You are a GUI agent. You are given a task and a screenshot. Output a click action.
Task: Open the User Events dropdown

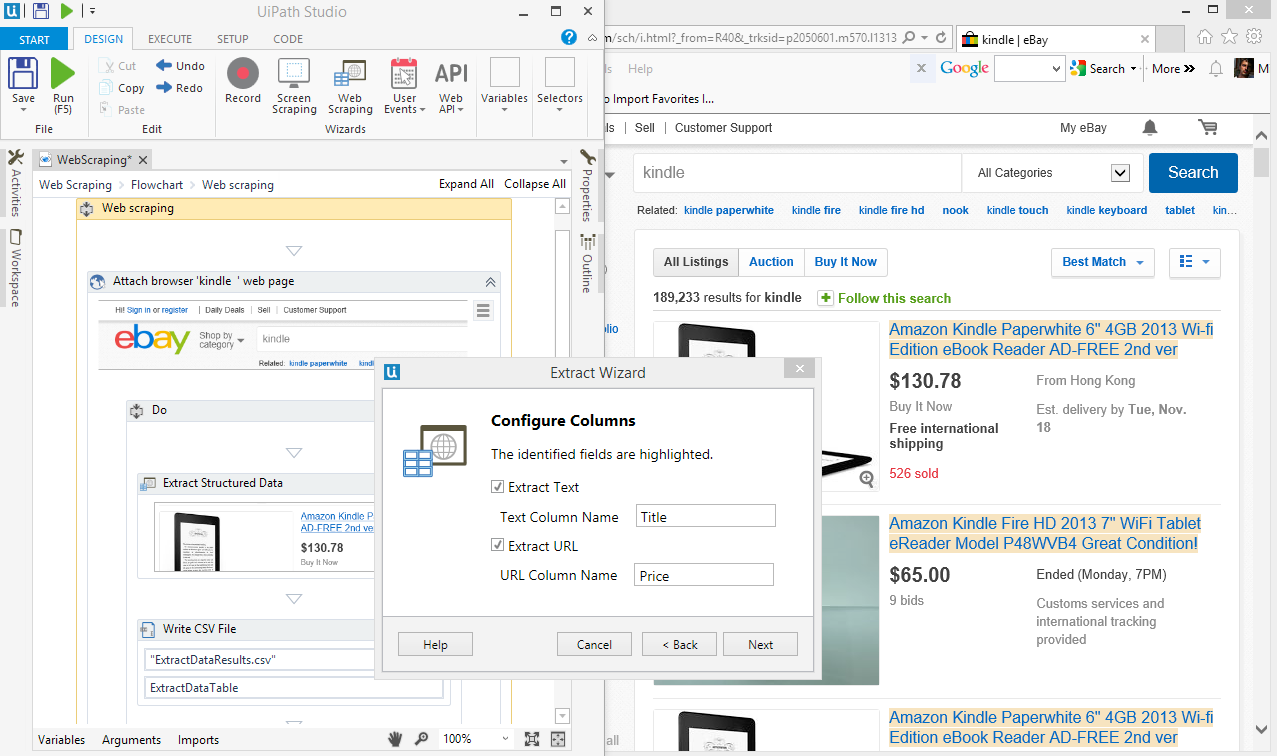[x=404, y=86]
